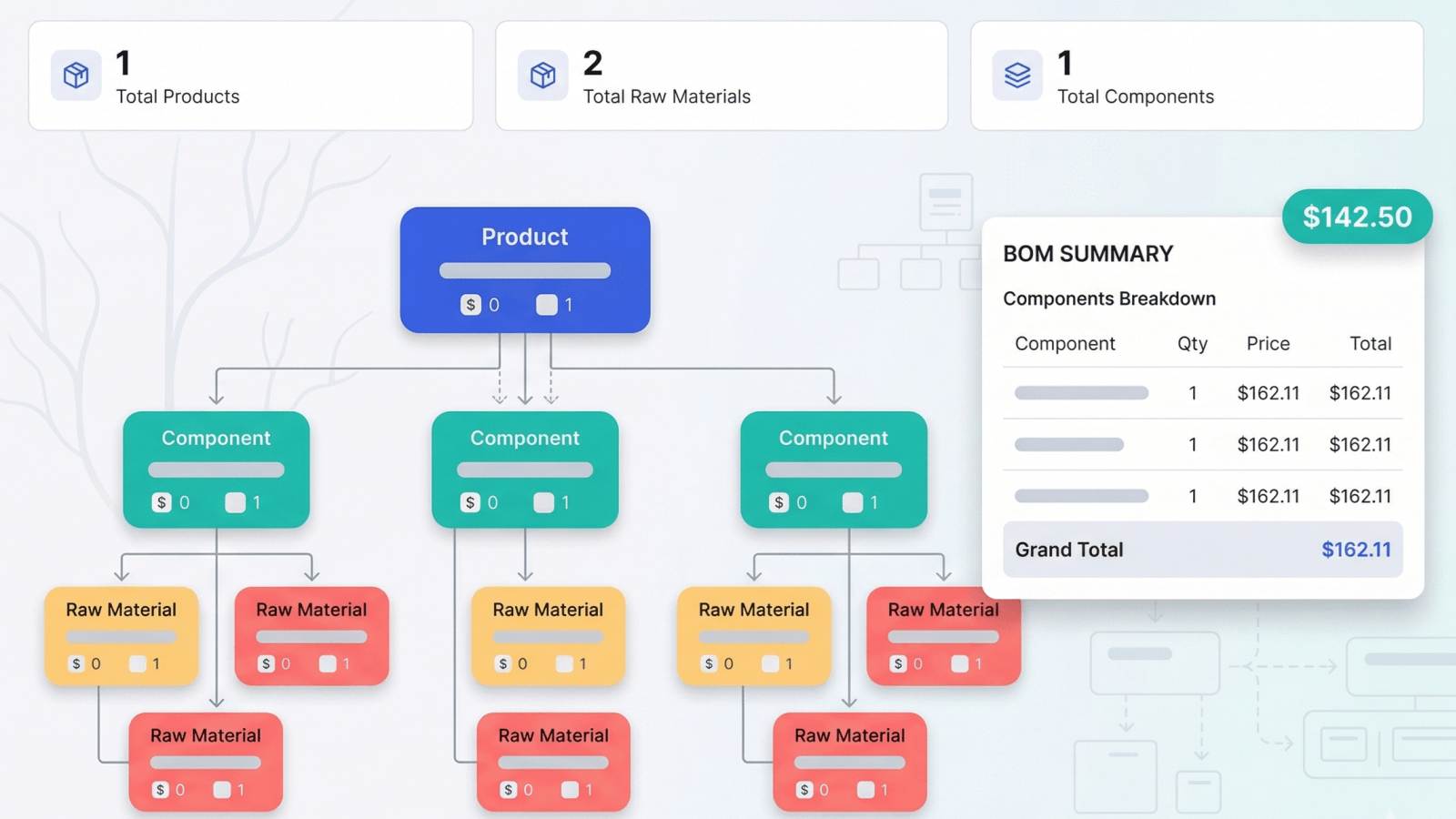This screenshot has width=1456, height=819.
Task: Select the far-left yellow Raw Material node
Action: pyautogui.click(x=121, y=635)
